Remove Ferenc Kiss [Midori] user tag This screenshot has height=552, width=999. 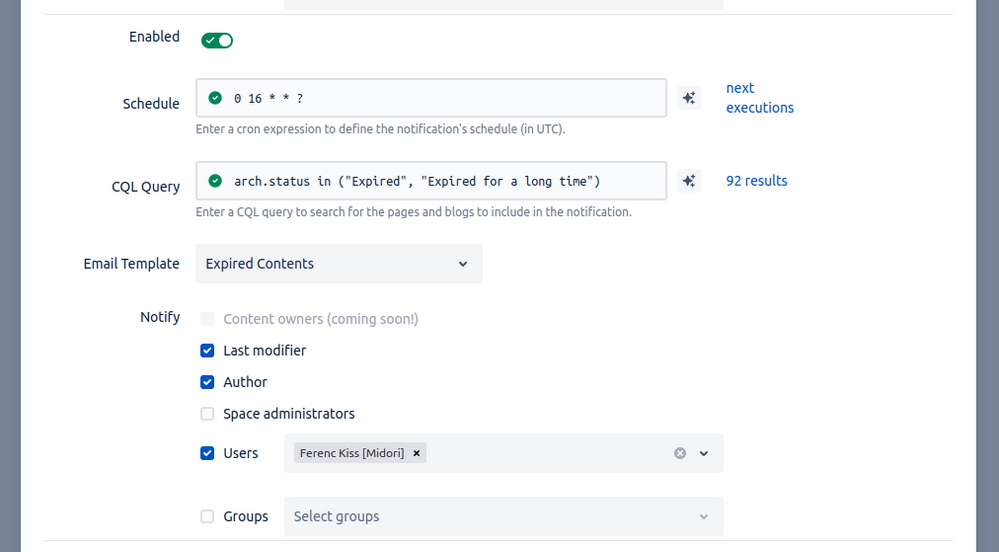point(417,453)
